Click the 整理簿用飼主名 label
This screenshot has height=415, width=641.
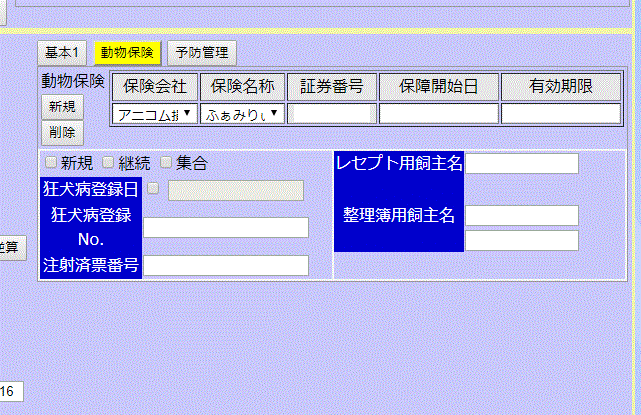[x=399, y=215]
